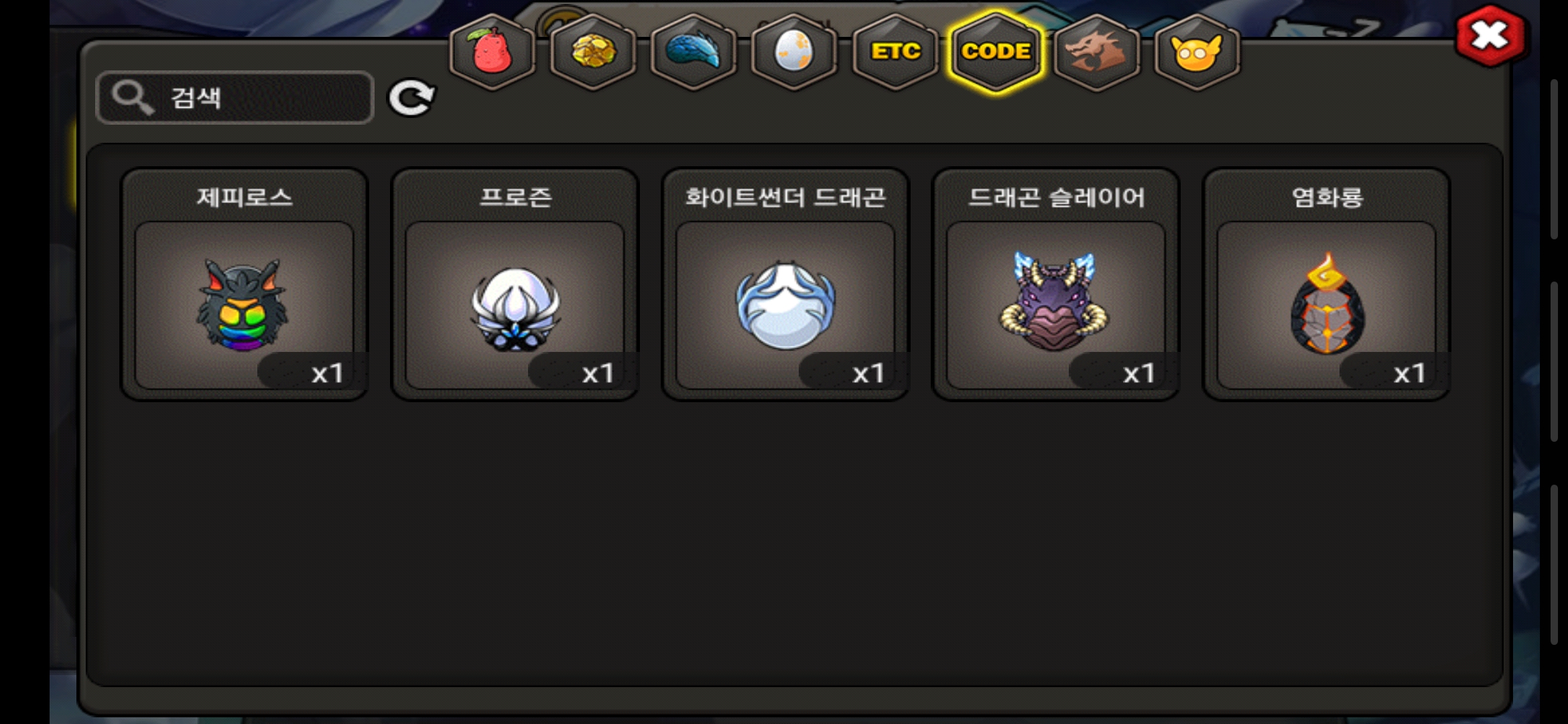Click the magnifying glass search icon
The image size is (1568, 724).
click(132, 98)
